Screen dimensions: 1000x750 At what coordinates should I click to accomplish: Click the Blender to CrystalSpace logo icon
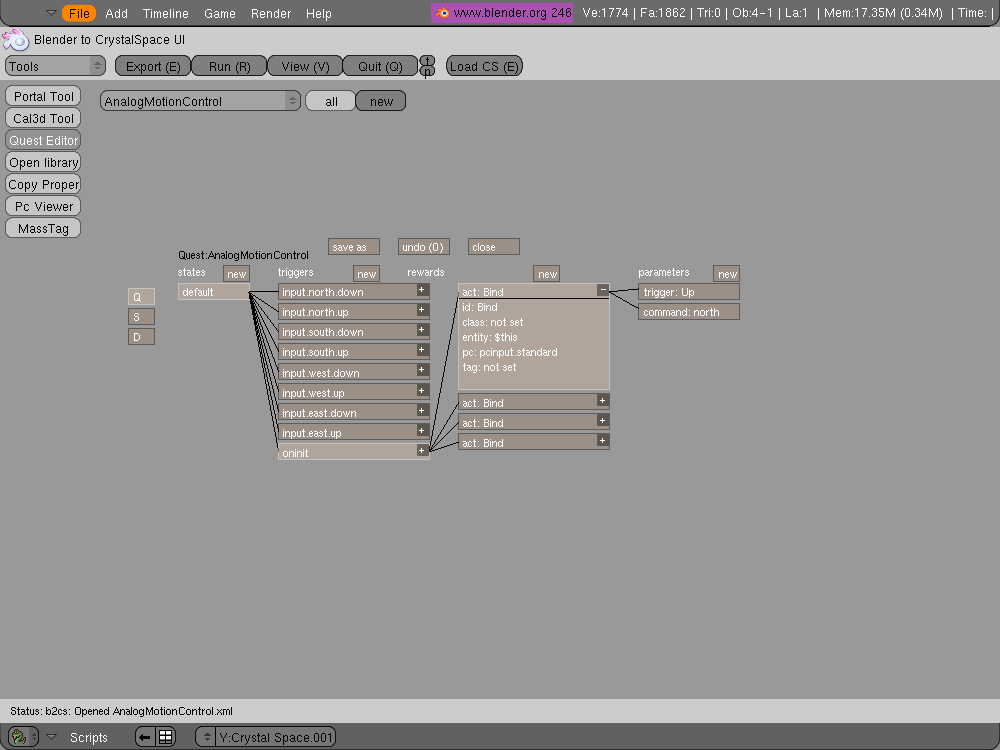[16, 40]
